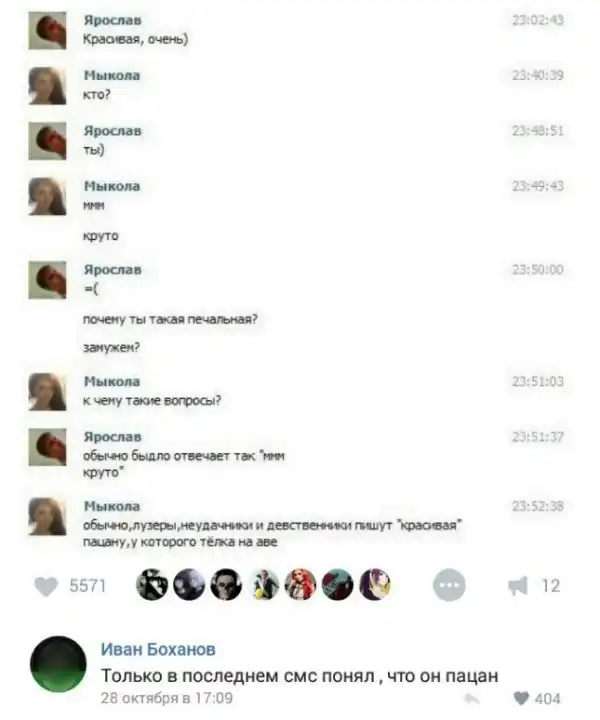Open last purple-haired liker avatar
This screenshot has height=720, width=600.
[375, 585]
